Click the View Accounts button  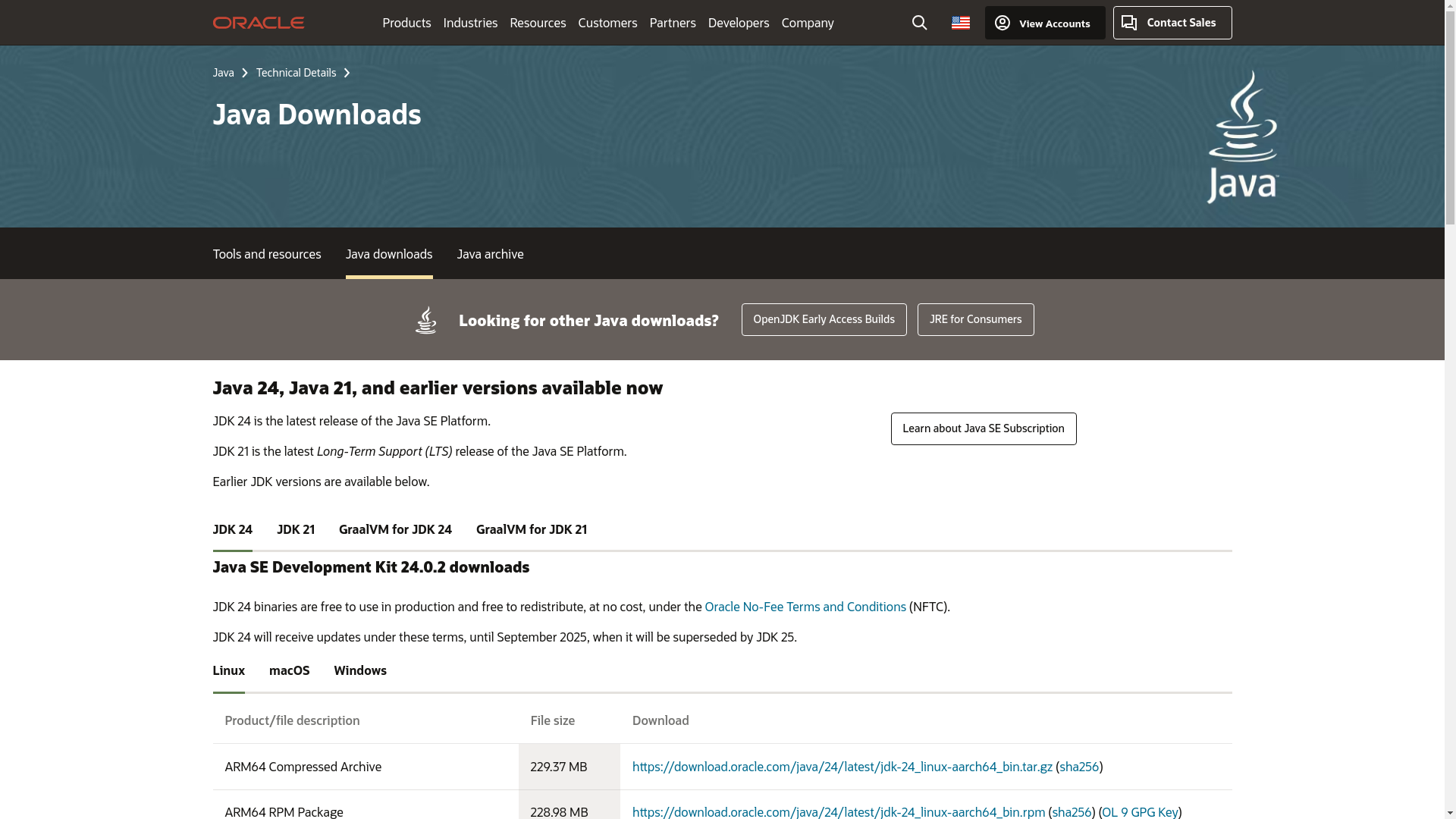tap(1045, 23)
